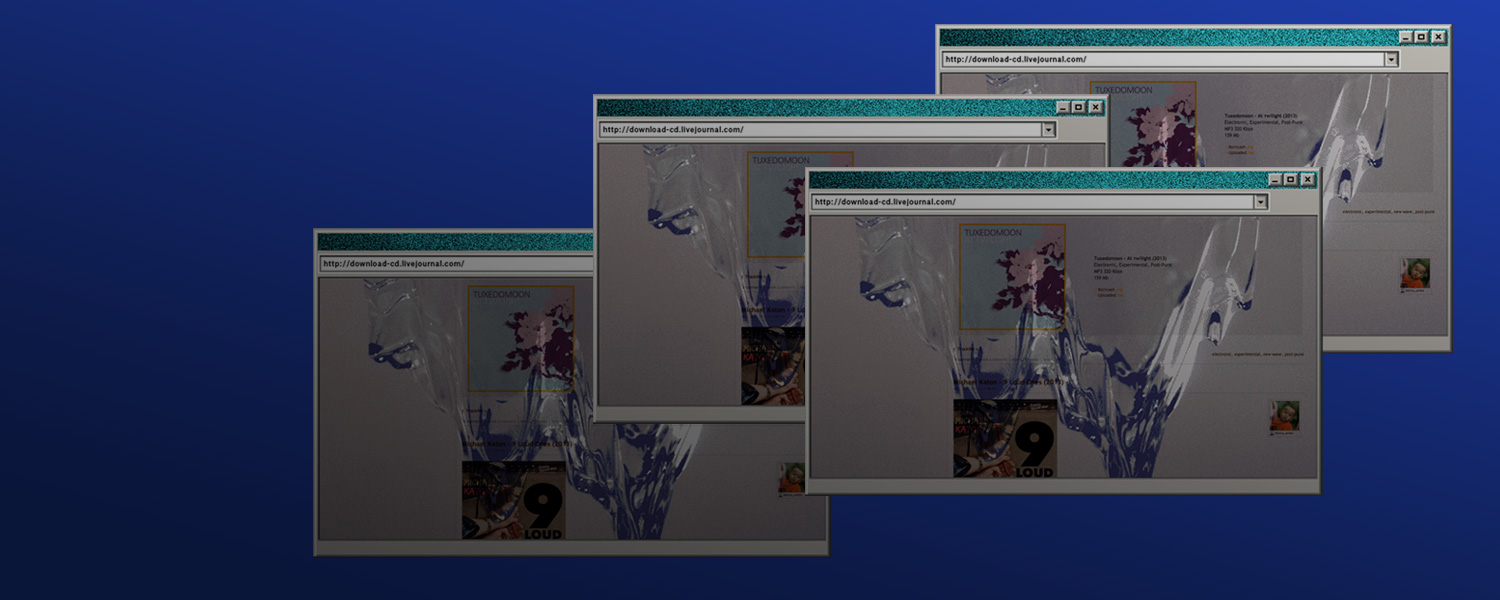Click the user avatar in the top-right window

point(1415,273)
